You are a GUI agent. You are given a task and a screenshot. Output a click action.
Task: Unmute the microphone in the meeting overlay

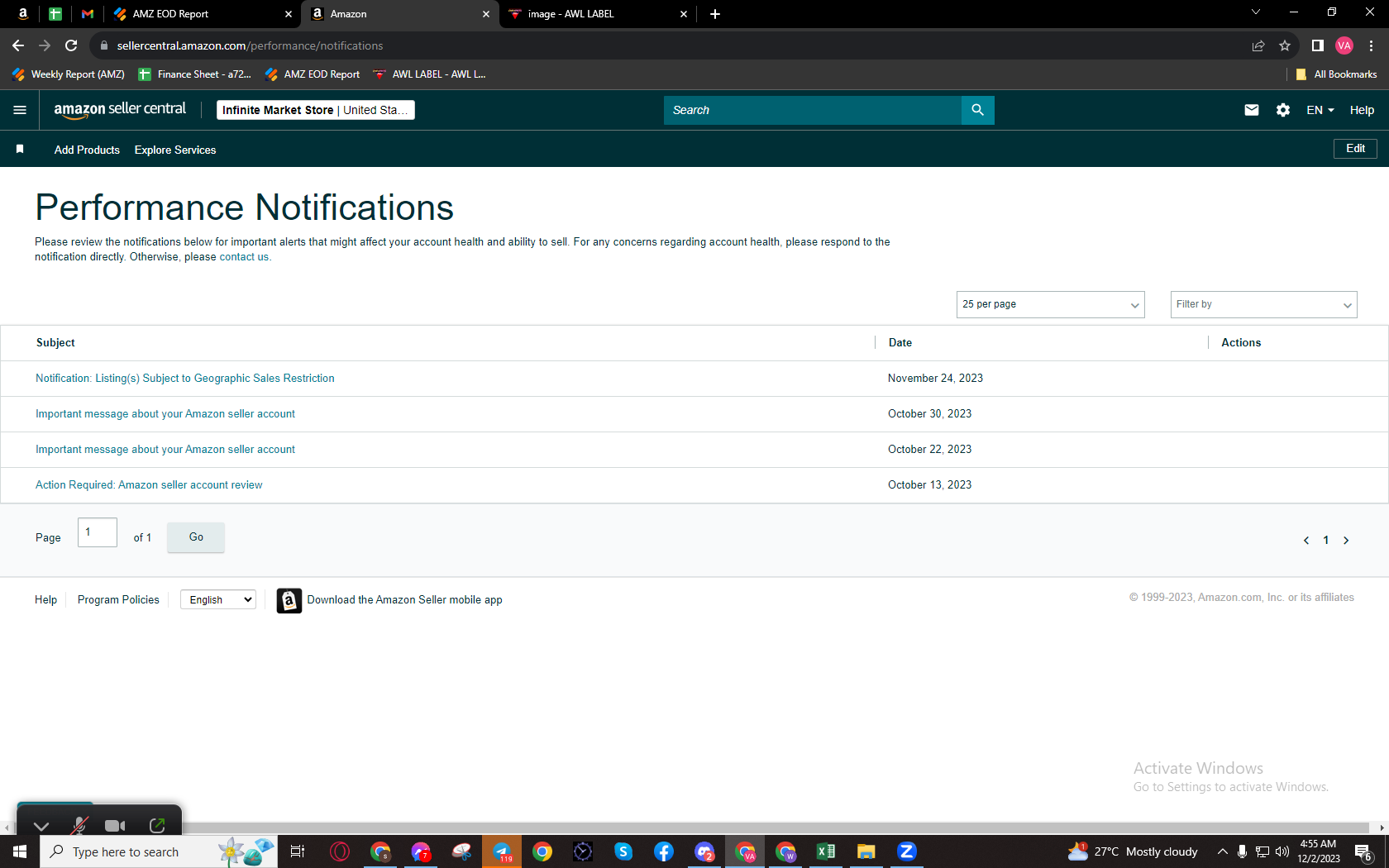(79, 825)
